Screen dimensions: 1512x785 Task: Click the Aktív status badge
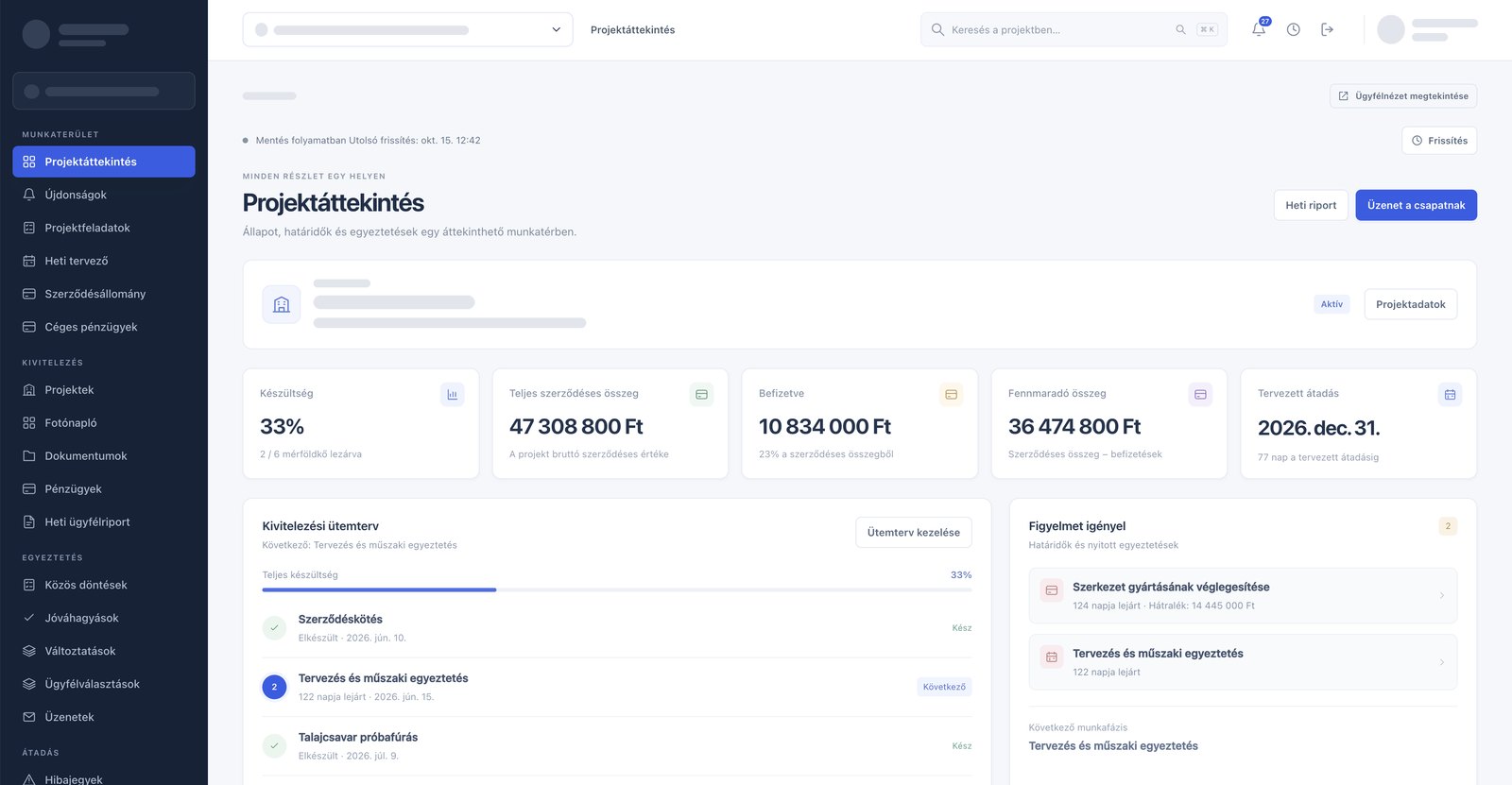[1332, 304]
